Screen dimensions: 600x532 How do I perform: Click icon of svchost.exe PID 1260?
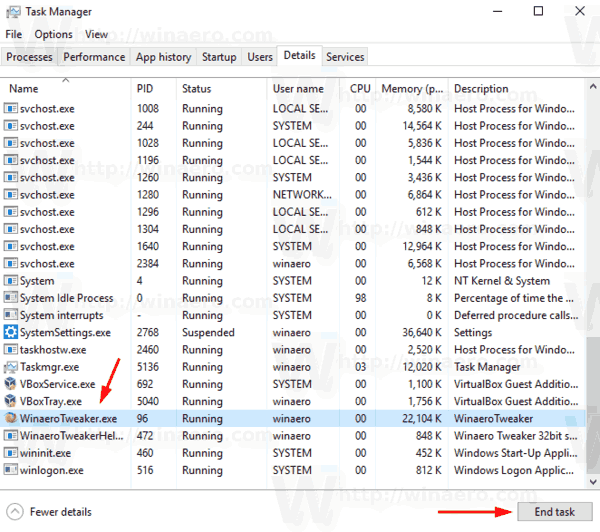(10, 177)
